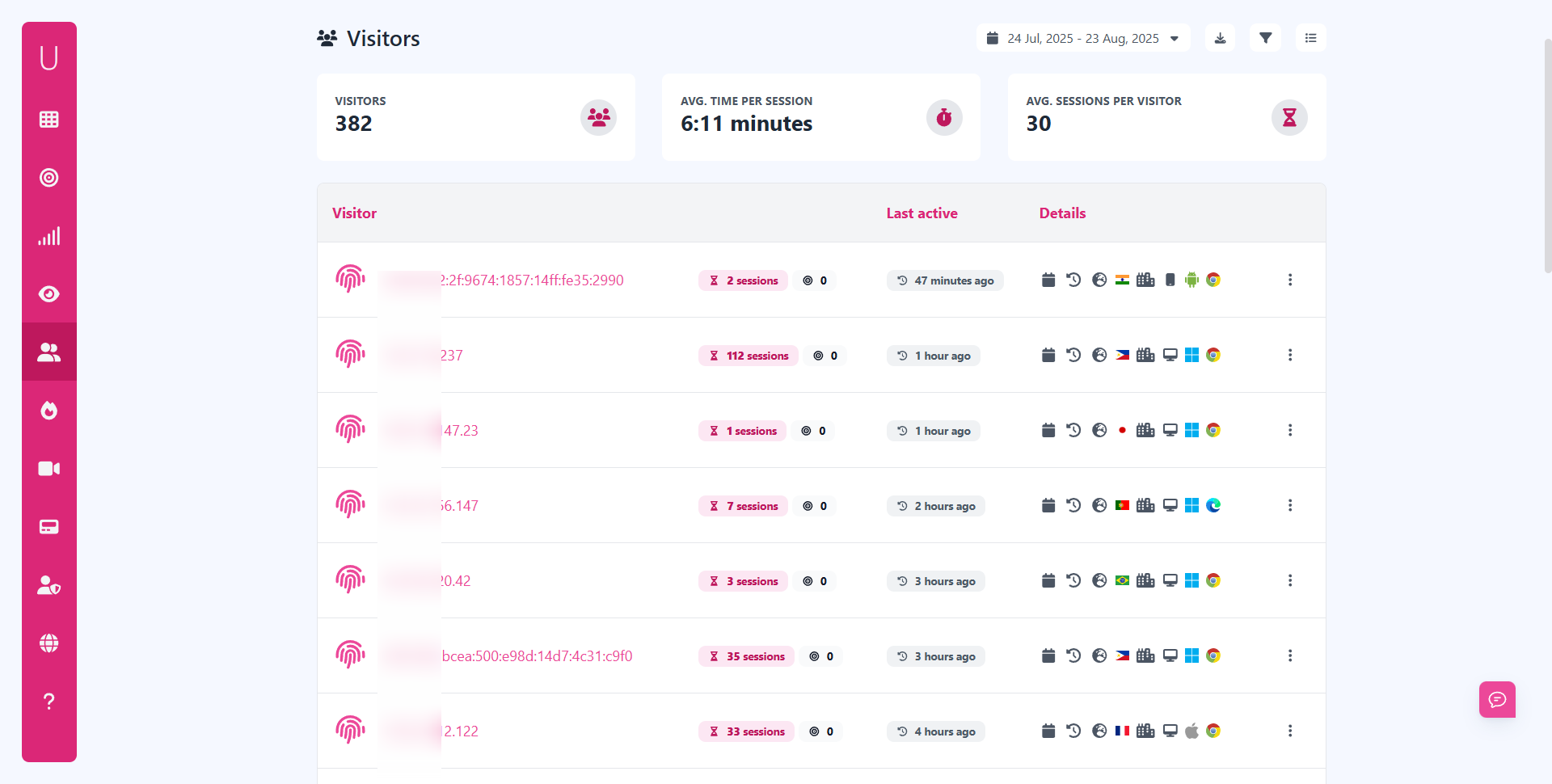Open the Dashboard grid icon
Viewport: 1552px width, 784px height.
point(48,119)
